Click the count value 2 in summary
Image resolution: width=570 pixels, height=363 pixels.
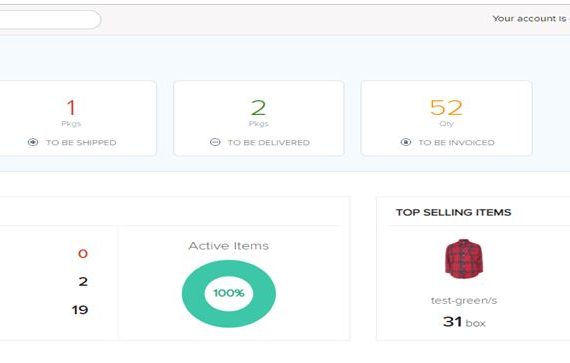click(83, 282)
